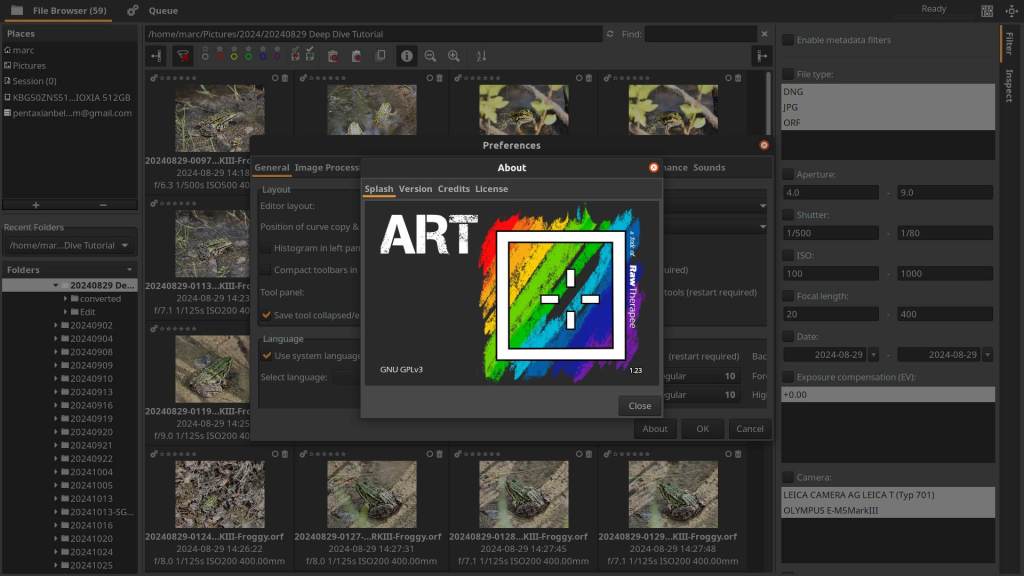Open the sort order icon
1024x576 pixels.
pos(481,56)
